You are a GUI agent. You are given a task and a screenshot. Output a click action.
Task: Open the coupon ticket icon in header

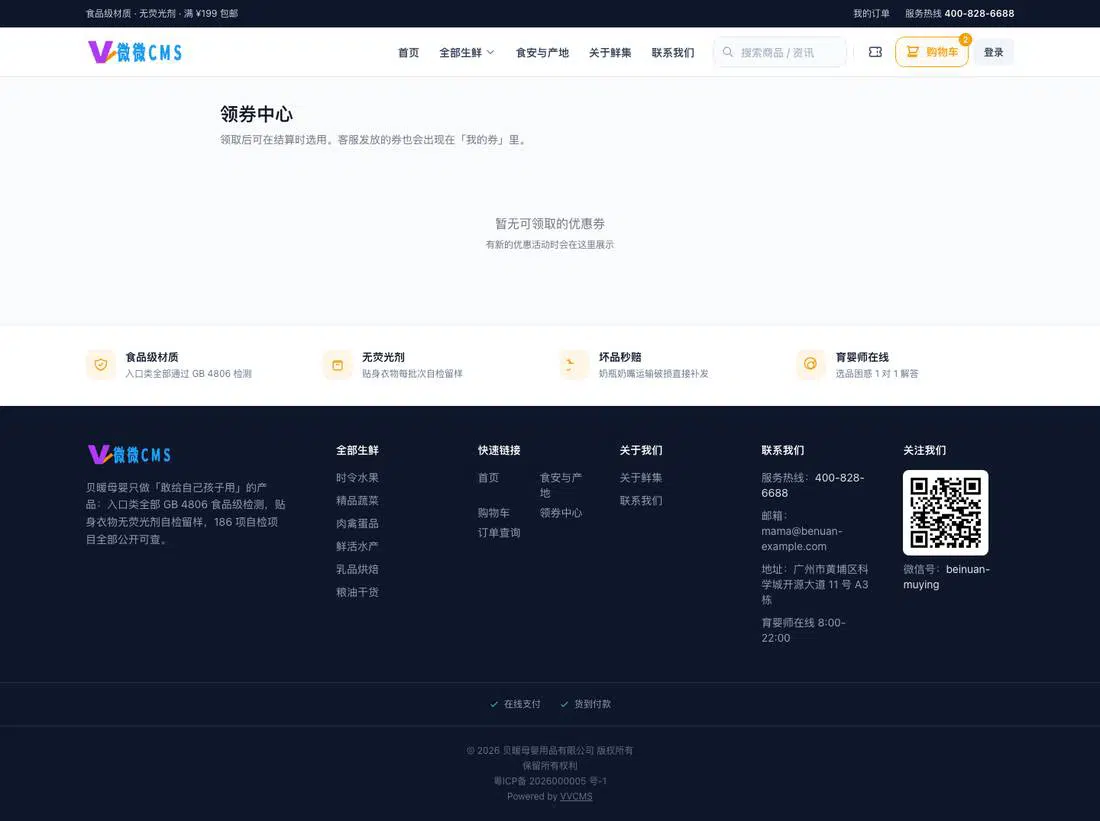point(875,52)
